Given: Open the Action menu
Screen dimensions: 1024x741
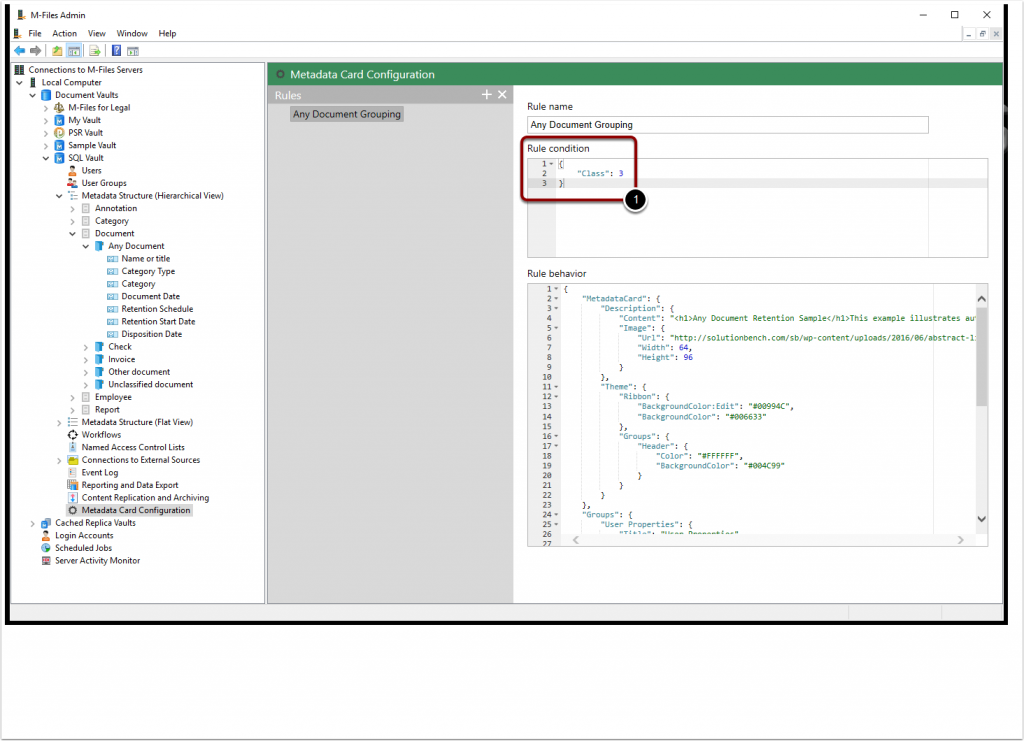Looking at the screenshot, I should (64, 33).
